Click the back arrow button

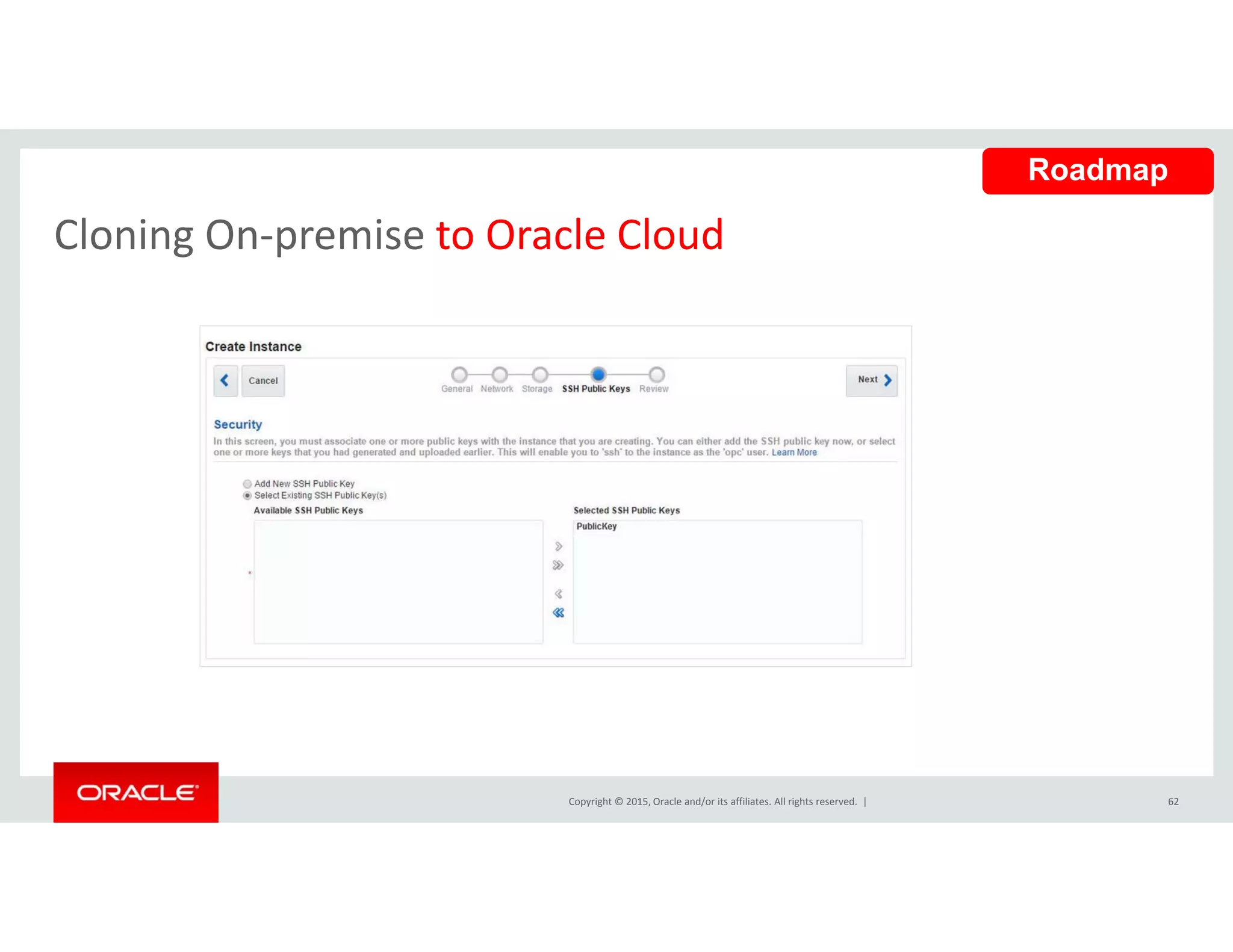coord(225,380)
